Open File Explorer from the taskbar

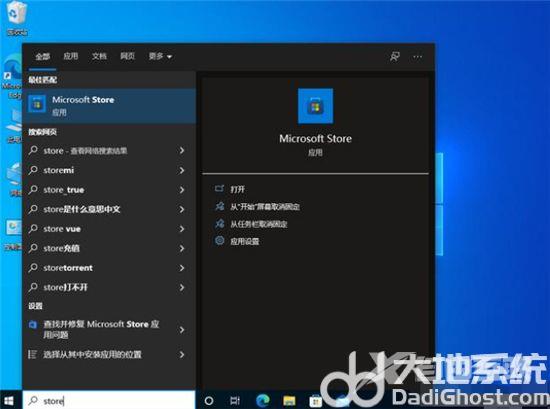[x=289, y=401]
